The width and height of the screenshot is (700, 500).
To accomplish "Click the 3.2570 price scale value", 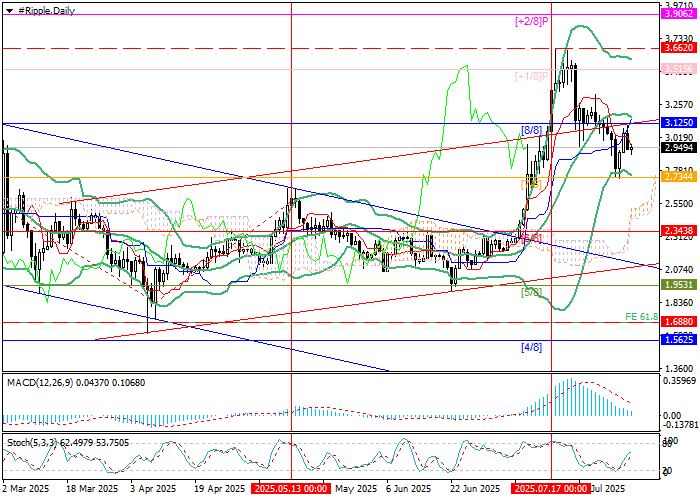I will click(679, 105).
